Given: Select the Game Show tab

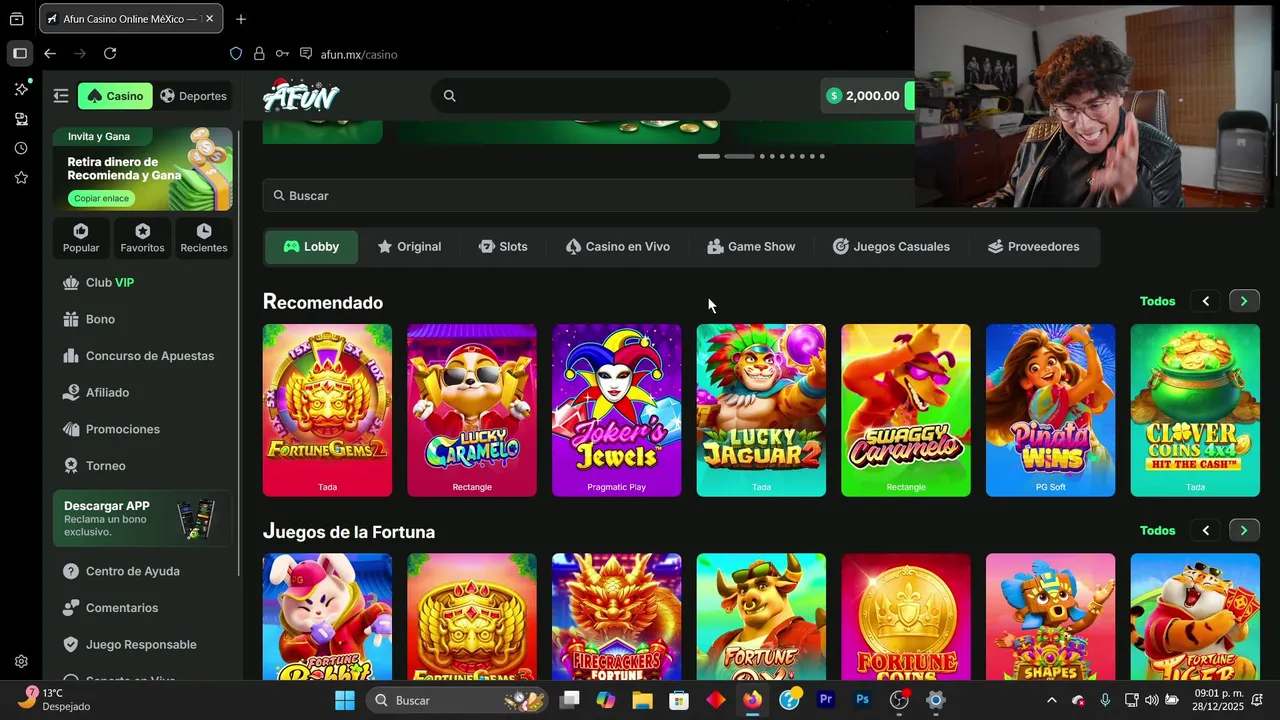Looking at the screenshot, I should [x=751, y=247].
